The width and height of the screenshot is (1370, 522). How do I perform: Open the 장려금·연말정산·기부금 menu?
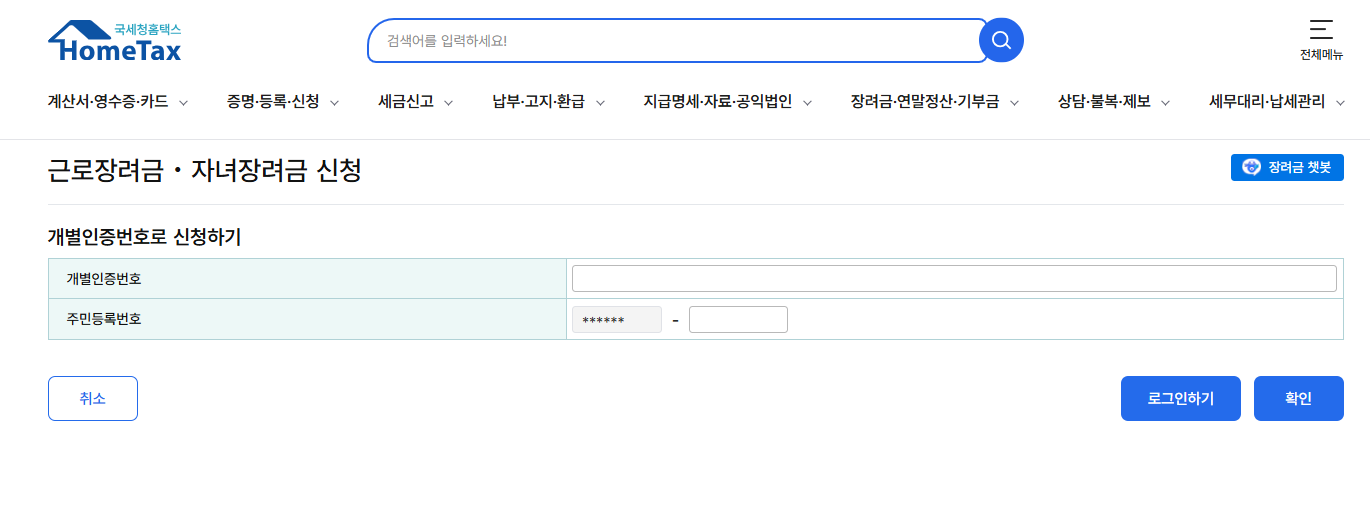click(x=925, y=101)
